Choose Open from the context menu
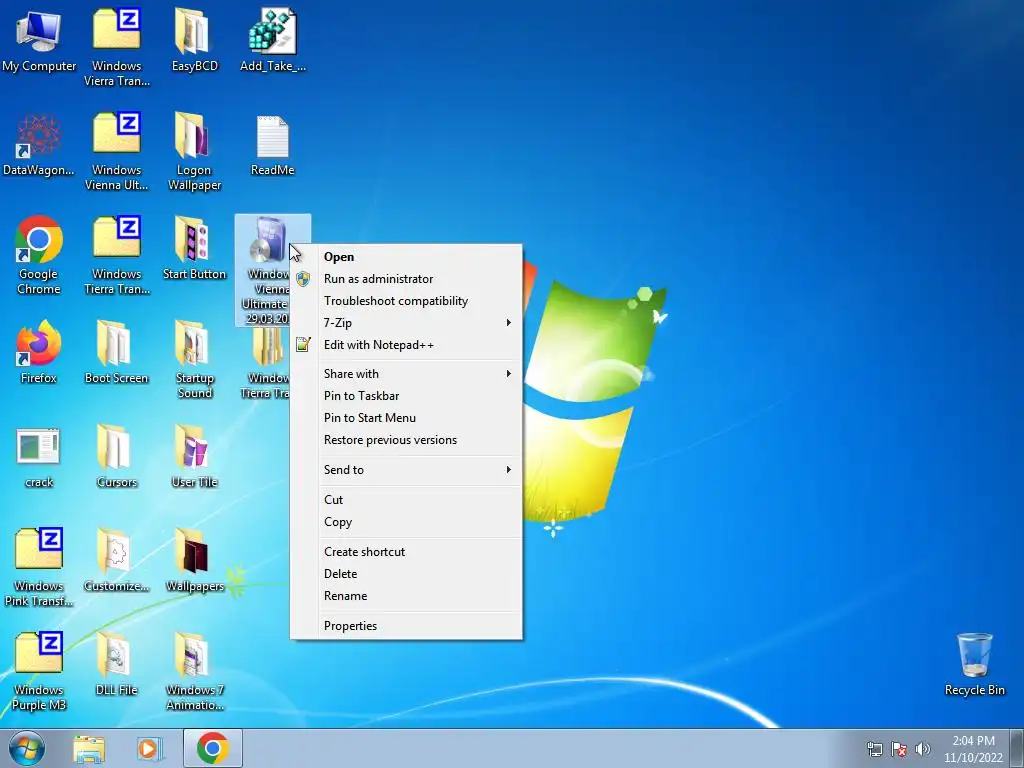 point(406,257)
